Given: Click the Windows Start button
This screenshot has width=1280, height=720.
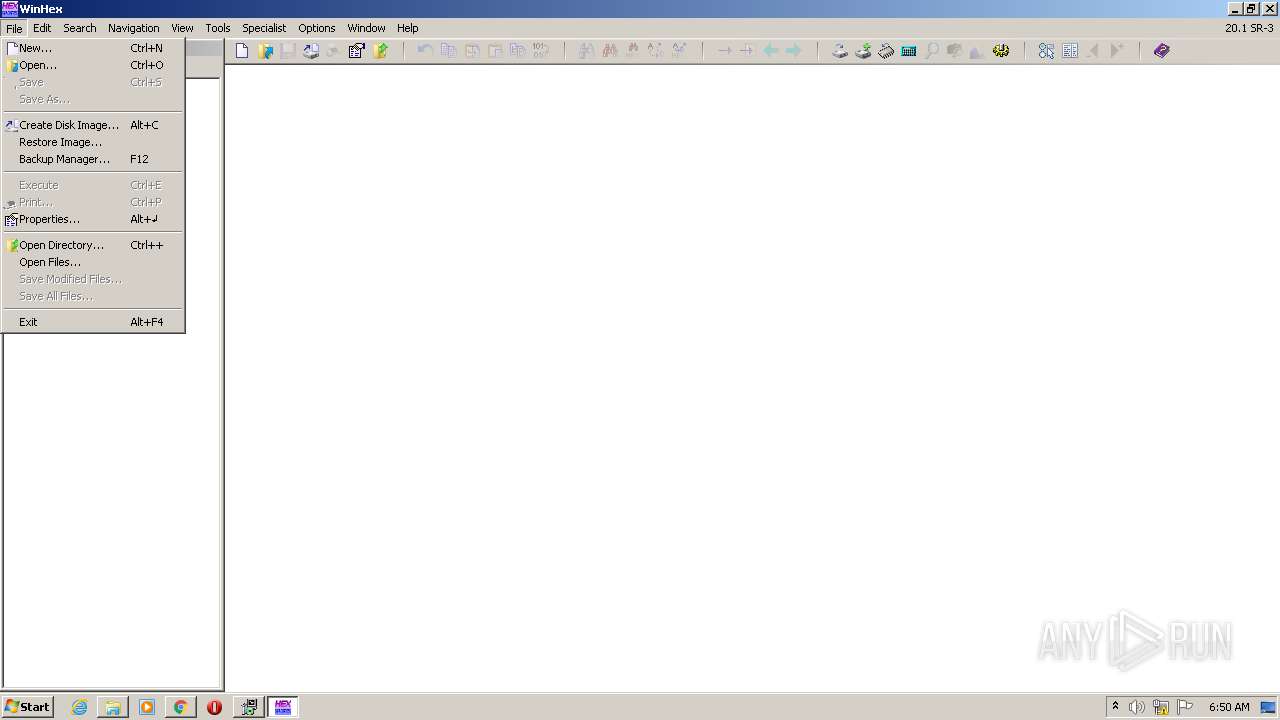Looking at the screenshot, I should (27, 707).
